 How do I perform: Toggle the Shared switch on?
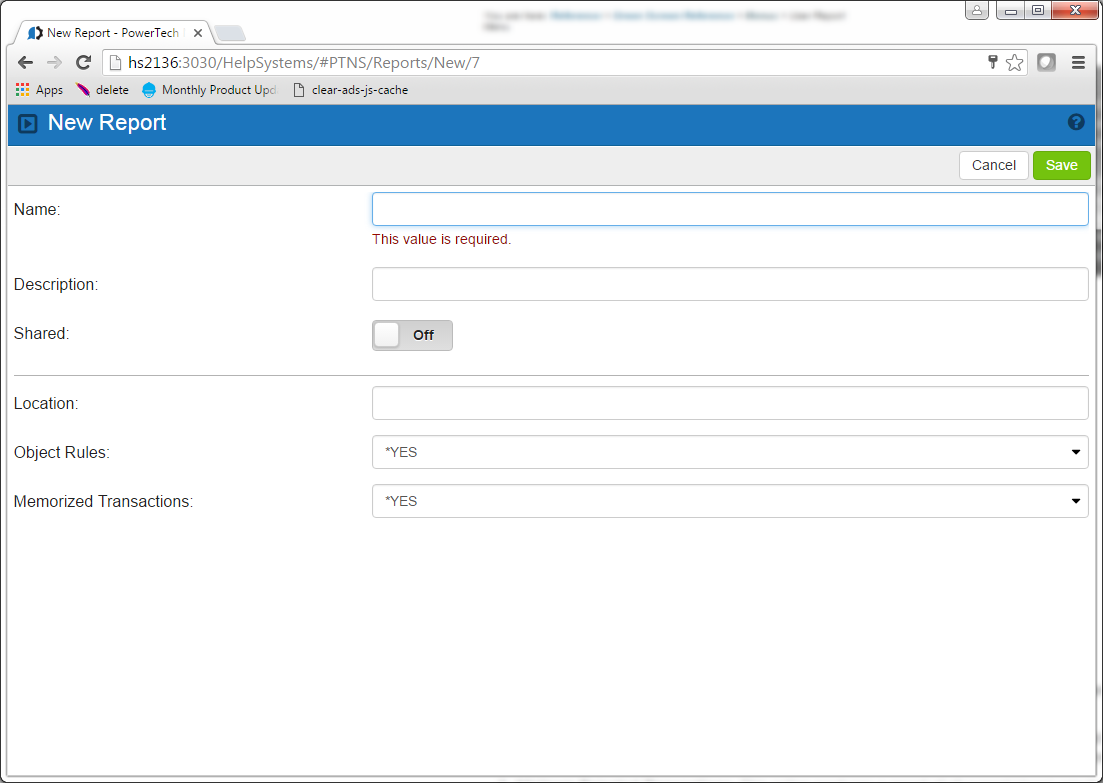[412, 335]
